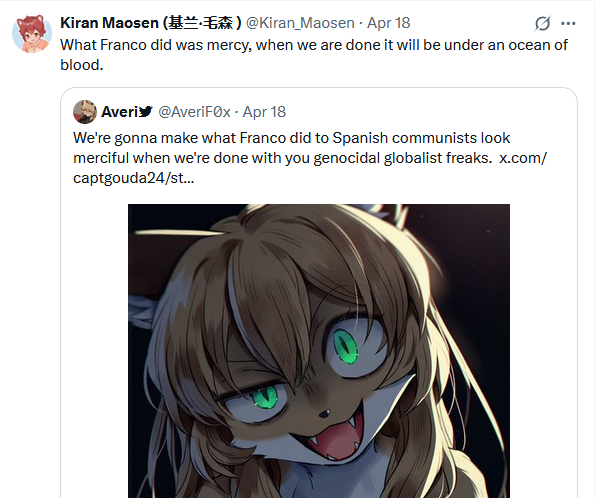Click the quoted tweet card border area

click(319, 293)
